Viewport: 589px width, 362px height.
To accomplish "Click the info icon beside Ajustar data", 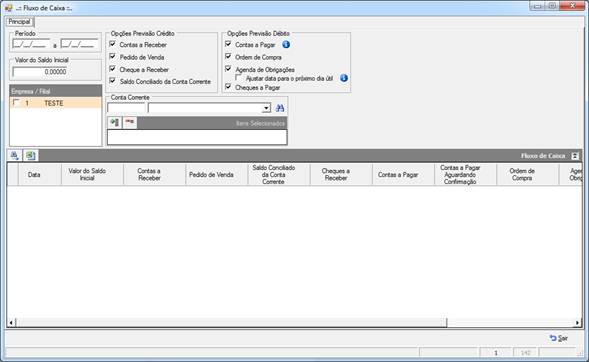I will click(344, 78).
